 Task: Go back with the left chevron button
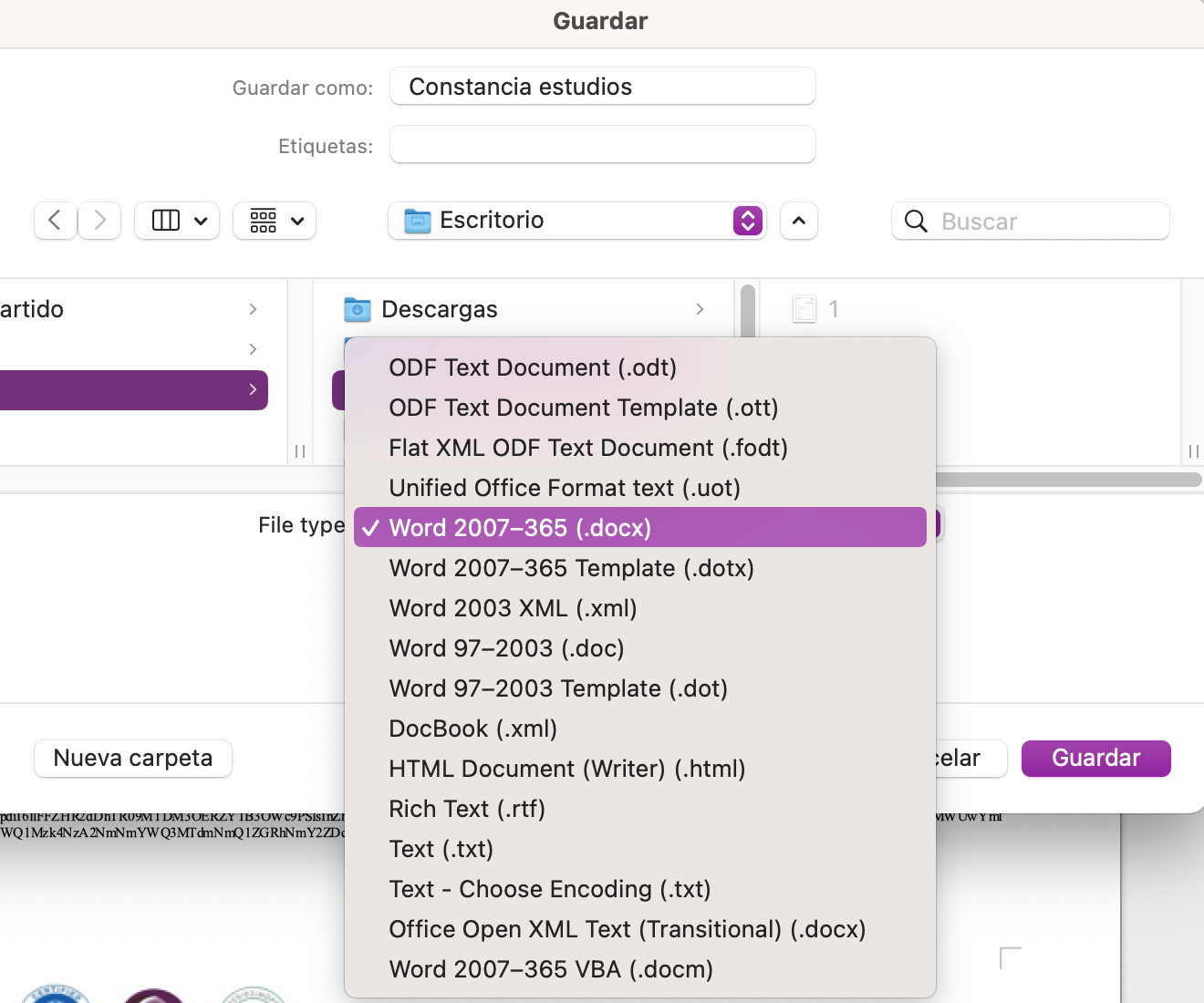(55, 221)
